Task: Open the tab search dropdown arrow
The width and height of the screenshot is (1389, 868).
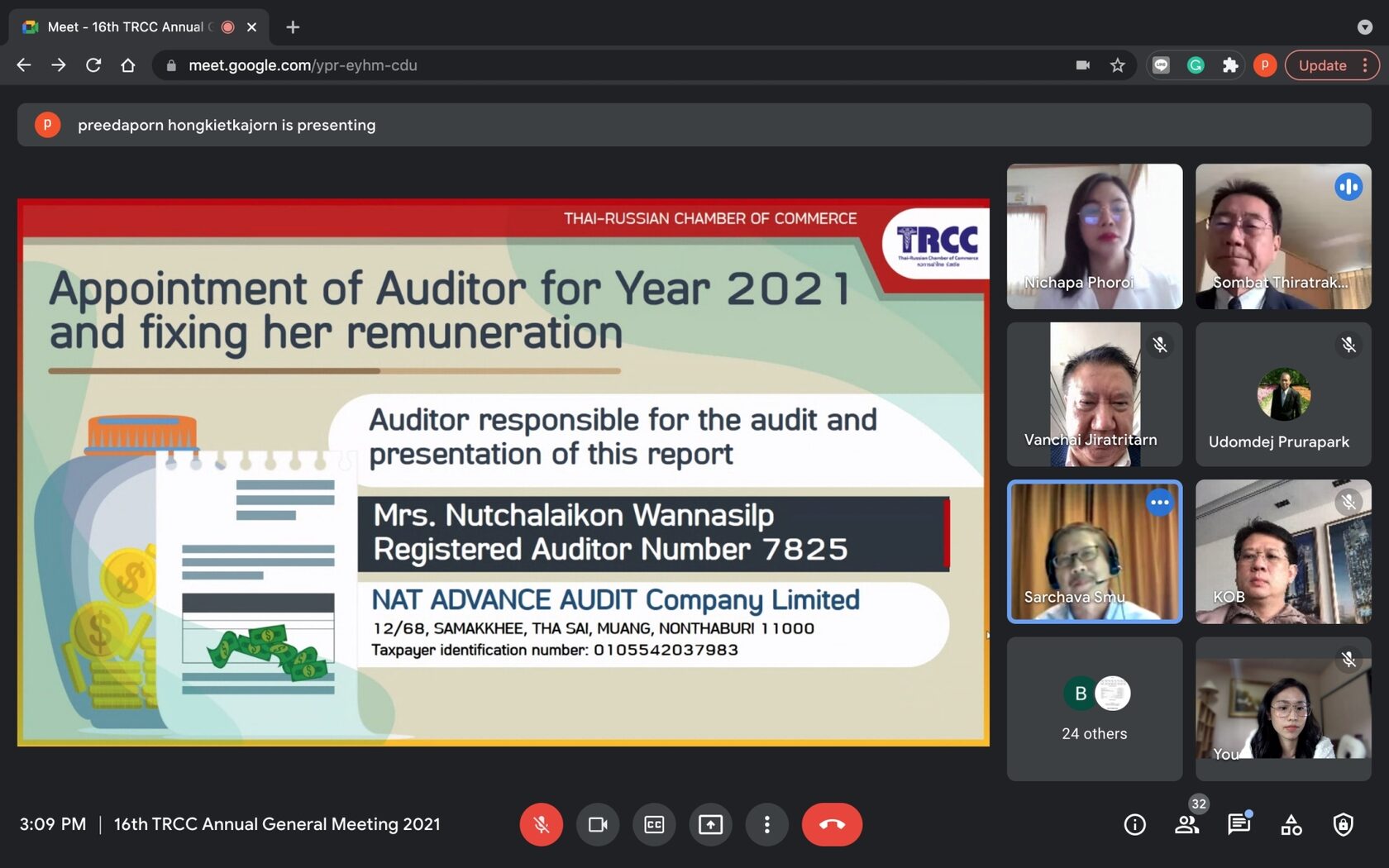Action: 1365,27
